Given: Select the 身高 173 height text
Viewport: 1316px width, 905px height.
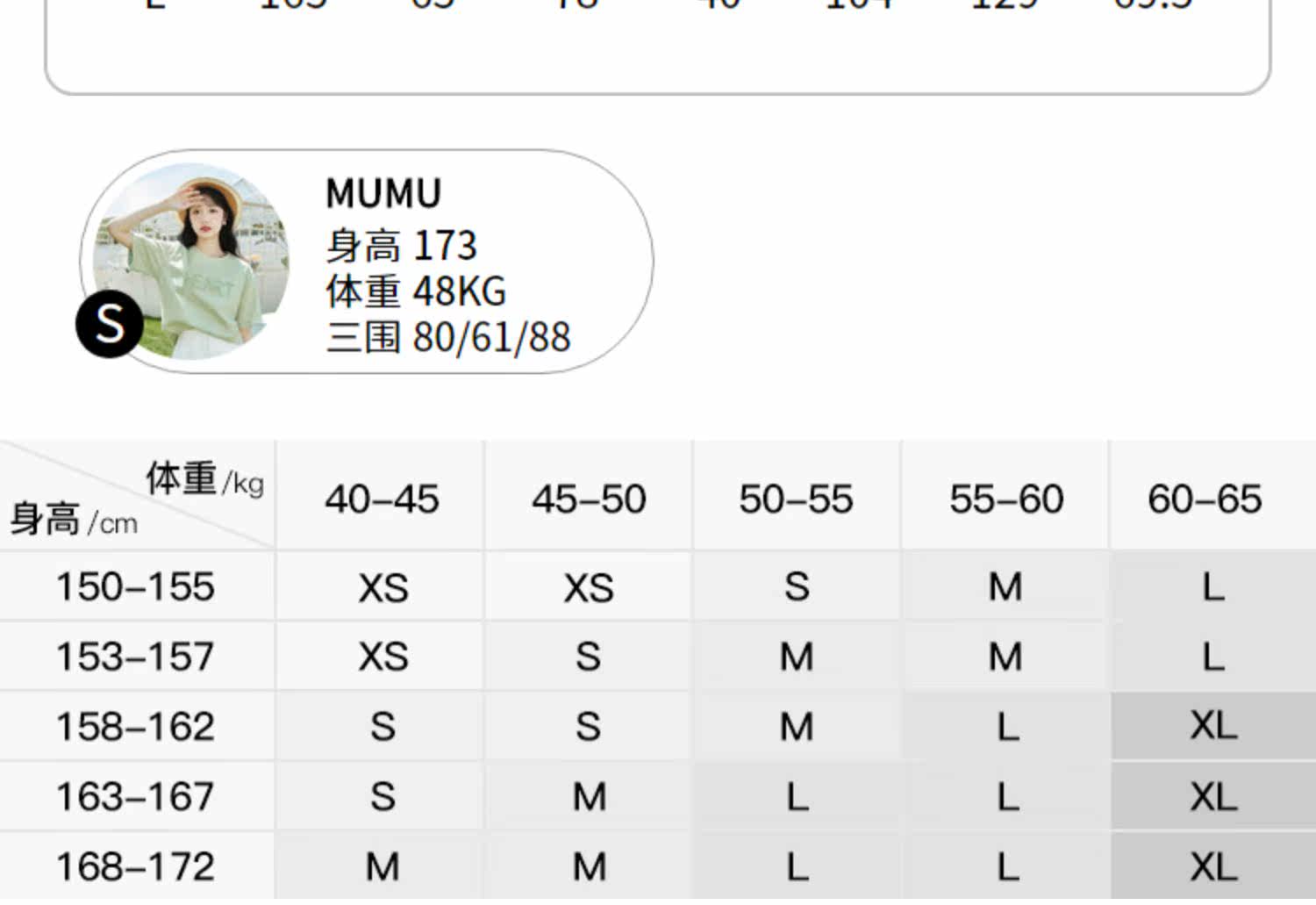Looking at the screenshot, I should pos(401,246).
